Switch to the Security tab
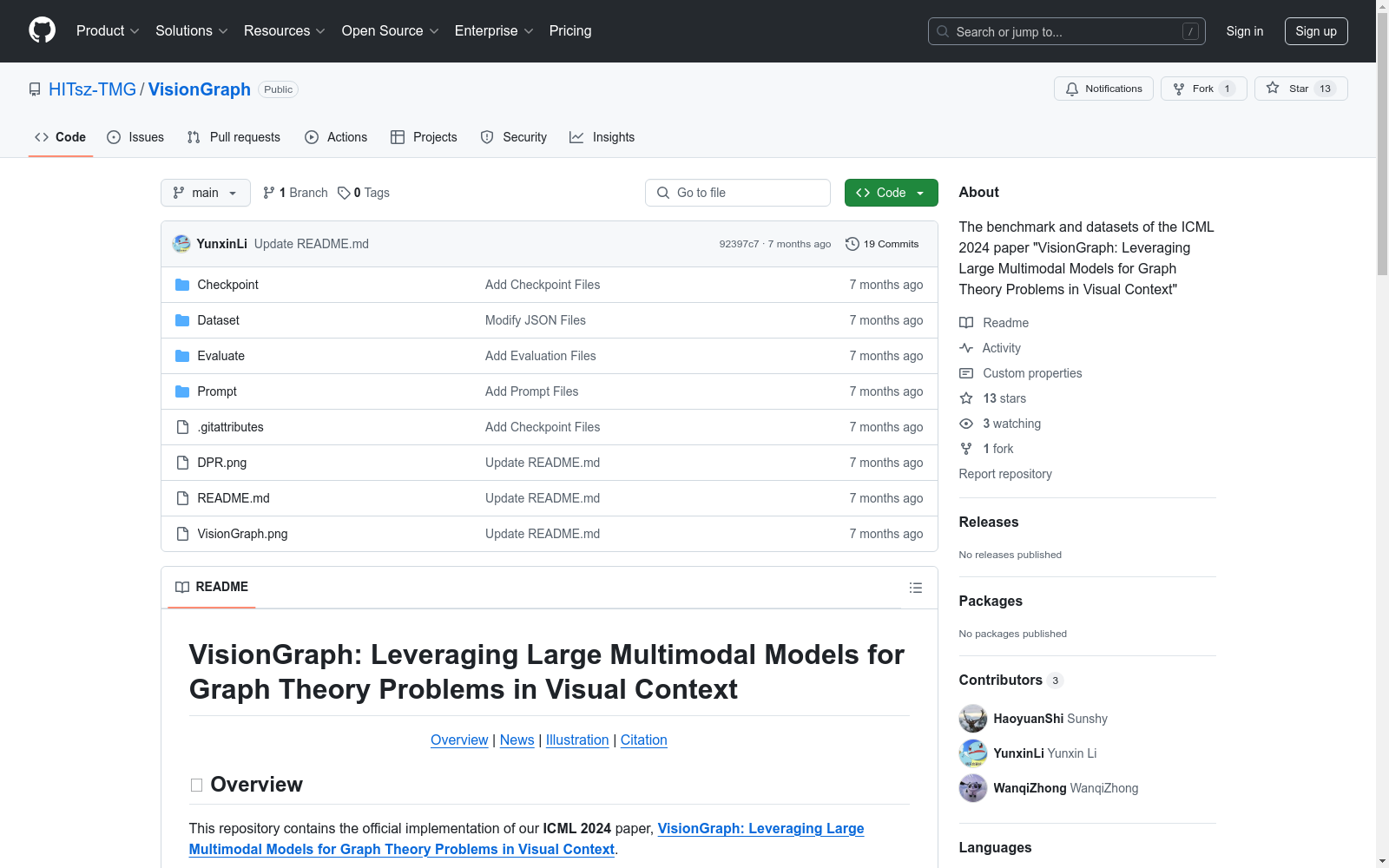Image resolution: width=1389 pixels, height=868 pixels. 514,137
